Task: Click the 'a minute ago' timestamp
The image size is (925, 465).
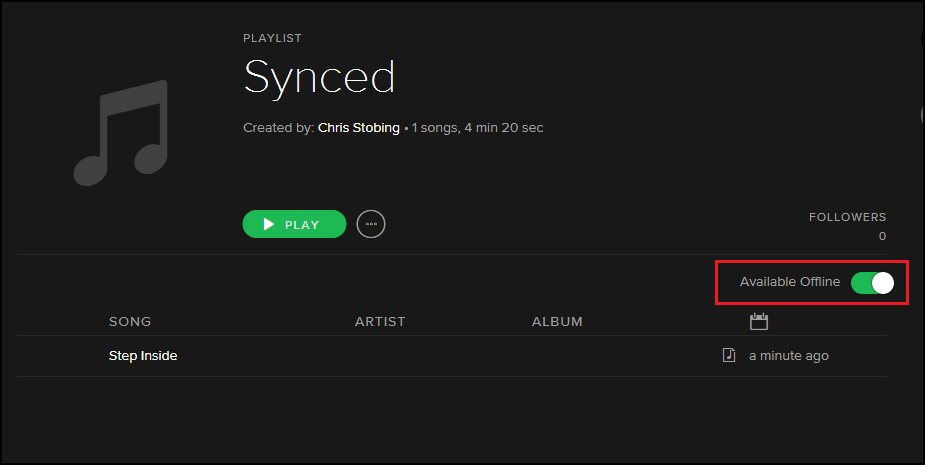Action: coord(789,356)
